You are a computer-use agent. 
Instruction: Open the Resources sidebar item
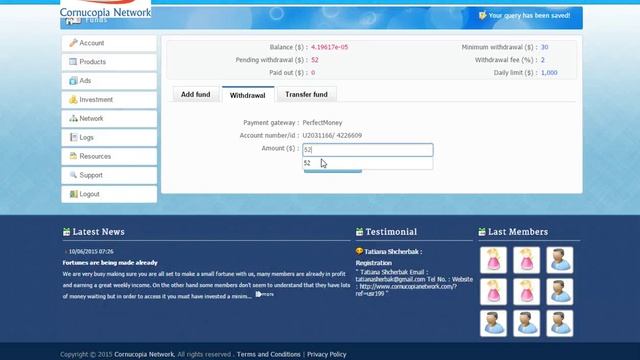tap(109, 156)
